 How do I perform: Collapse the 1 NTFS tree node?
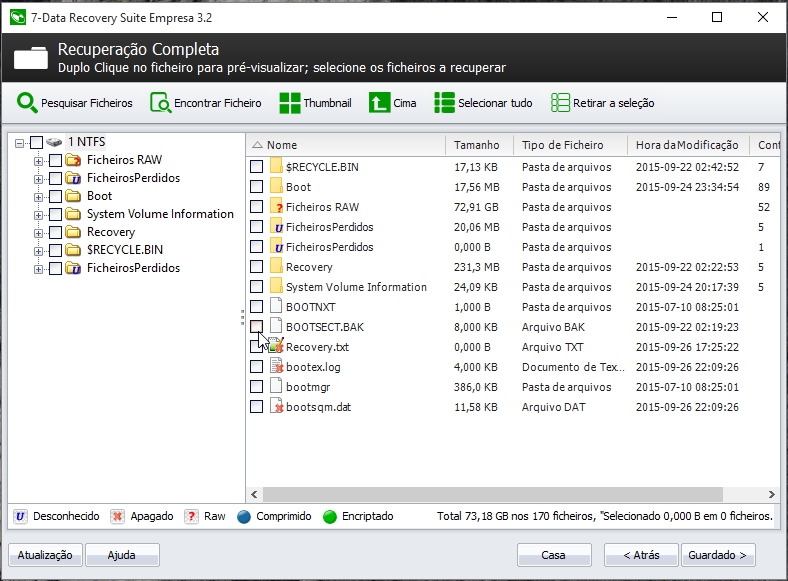click(20, 143)
